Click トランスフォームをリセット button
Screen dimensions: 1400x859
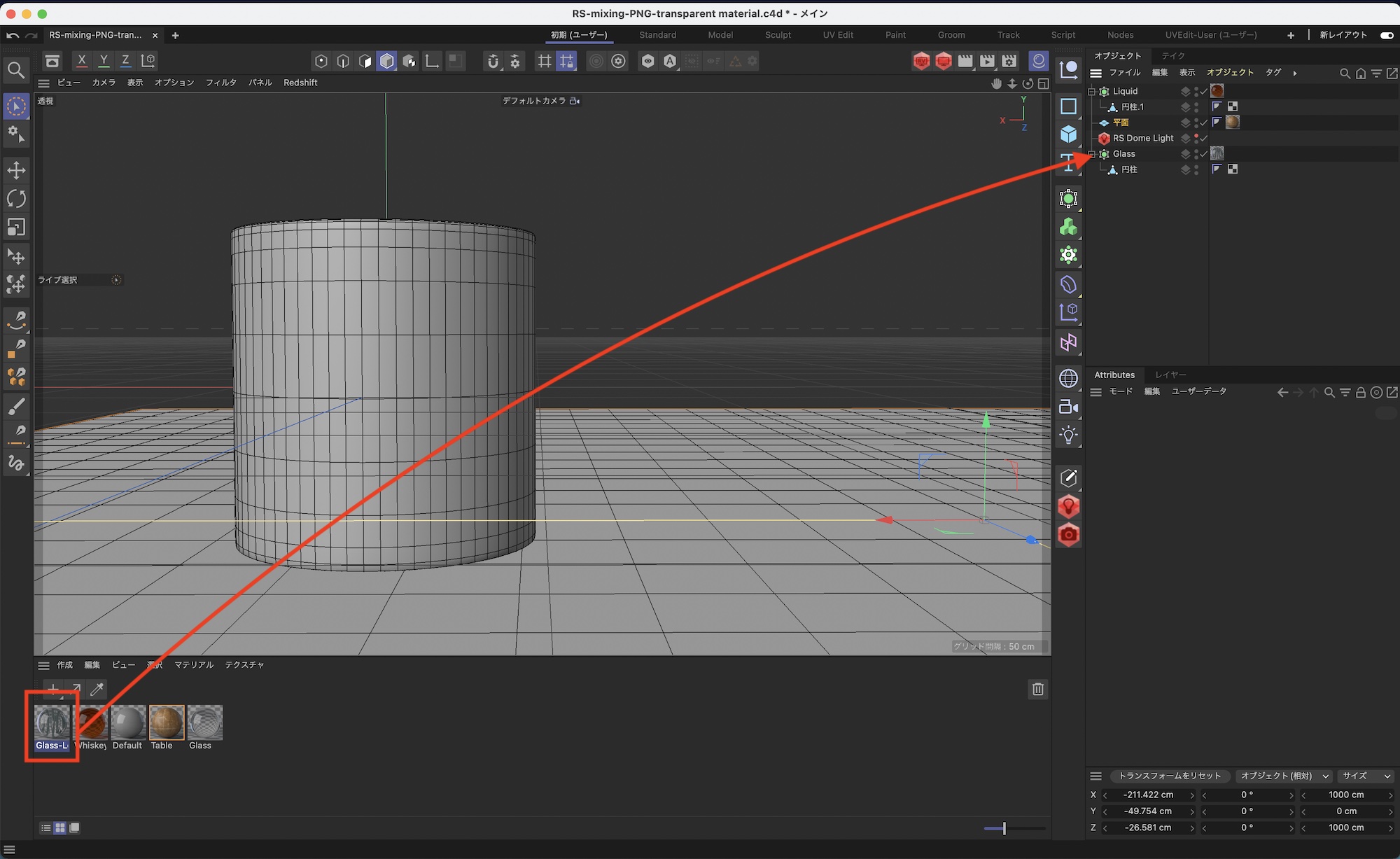(1170, 776)
